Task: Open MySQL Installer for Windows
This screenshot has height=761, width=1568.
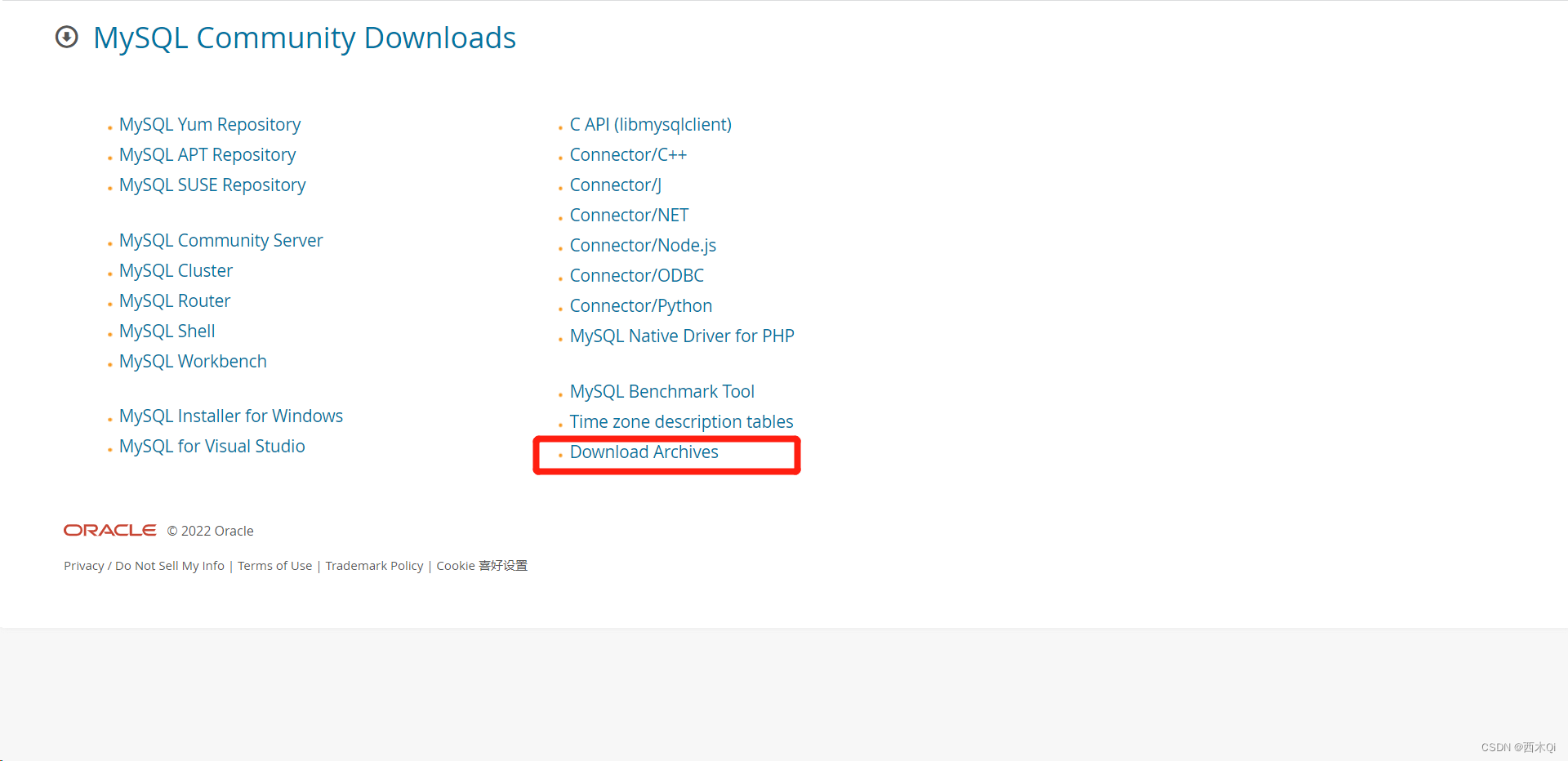Action: (231, 416)
